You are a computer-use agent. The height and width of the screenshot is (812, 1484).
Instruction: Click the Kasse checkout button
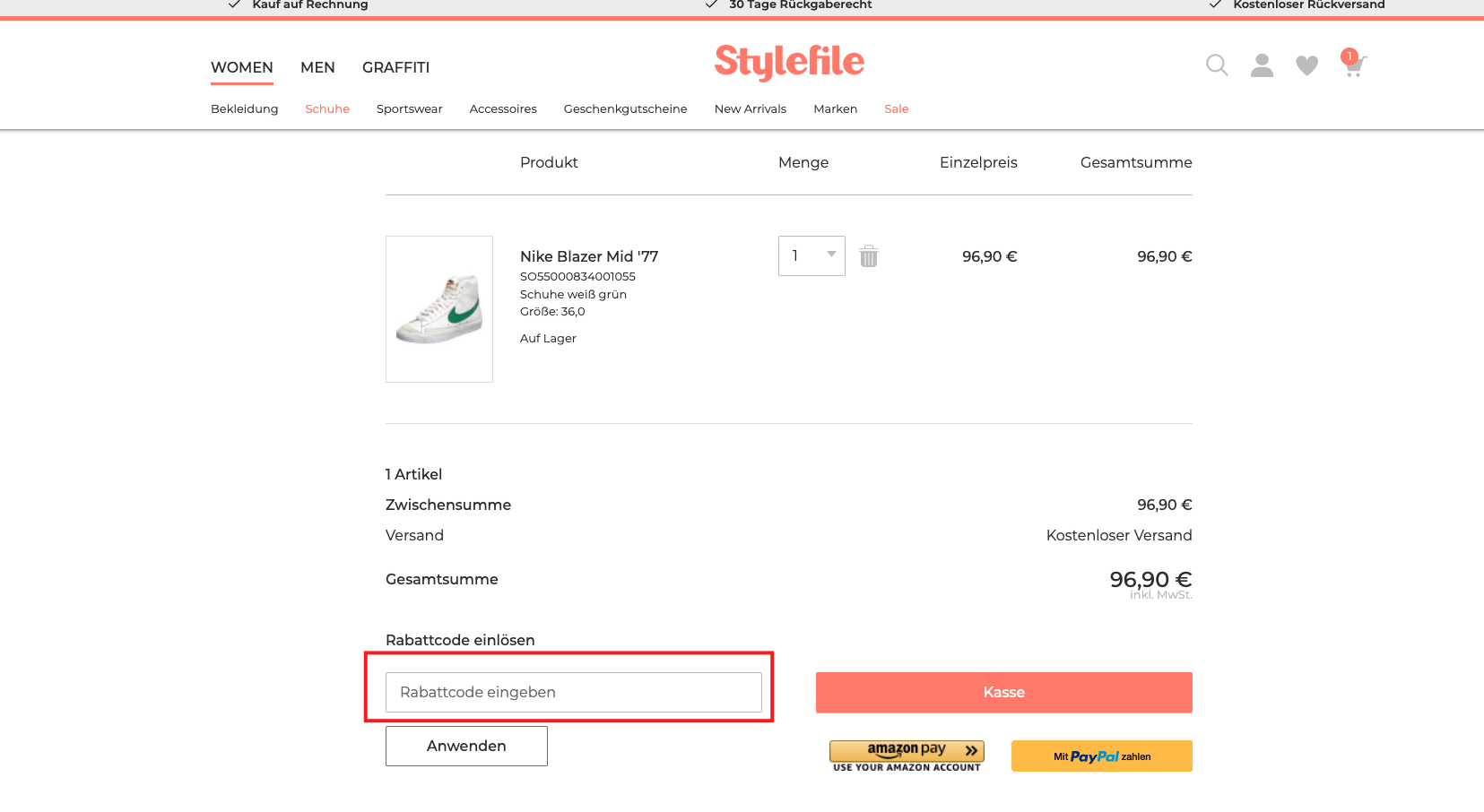tap(1003, 692)
